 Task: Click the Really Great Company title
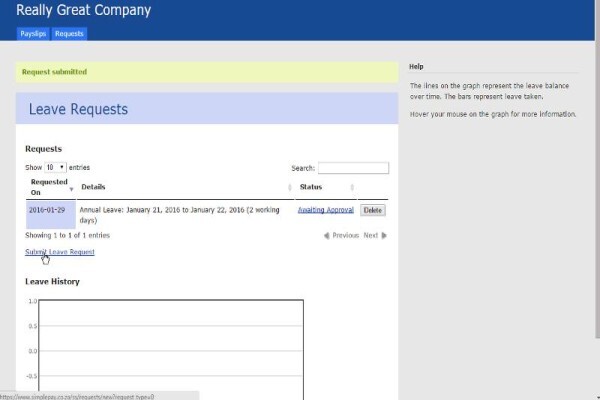(83, 10)
